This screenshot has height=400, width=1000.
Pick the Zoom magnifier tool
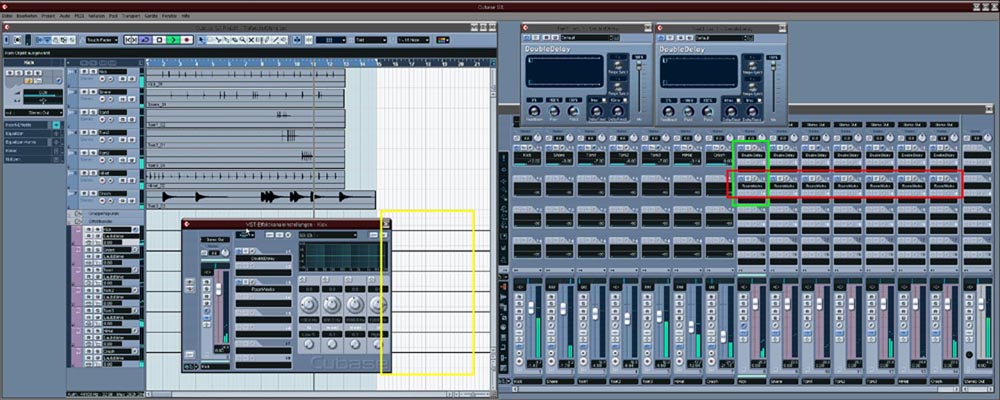(243, 40)
